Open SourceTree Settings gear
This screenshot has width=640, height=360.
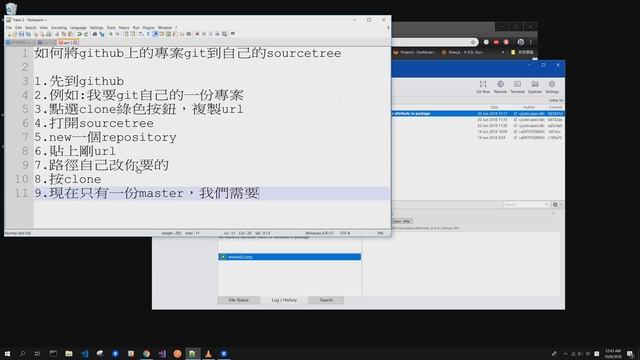552,87
